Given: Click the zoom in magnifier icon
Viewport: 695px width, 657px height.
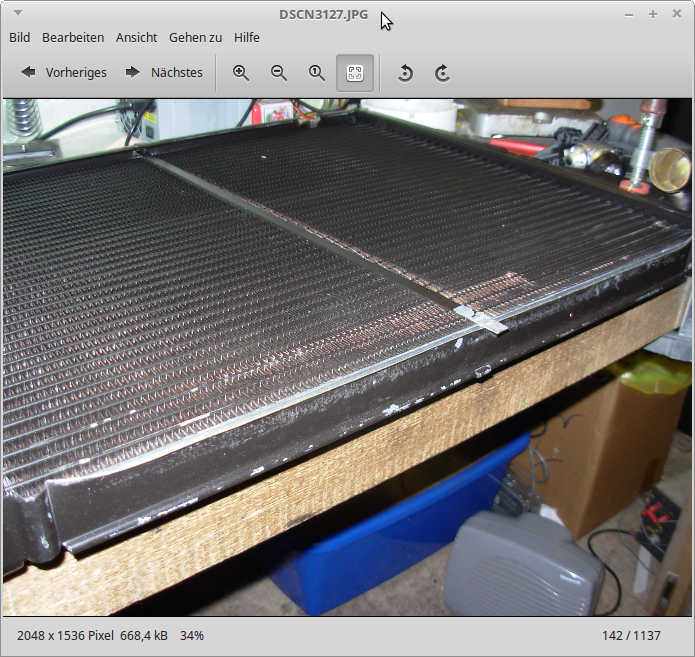Looking at the screenshot, I should pos(241,73).
